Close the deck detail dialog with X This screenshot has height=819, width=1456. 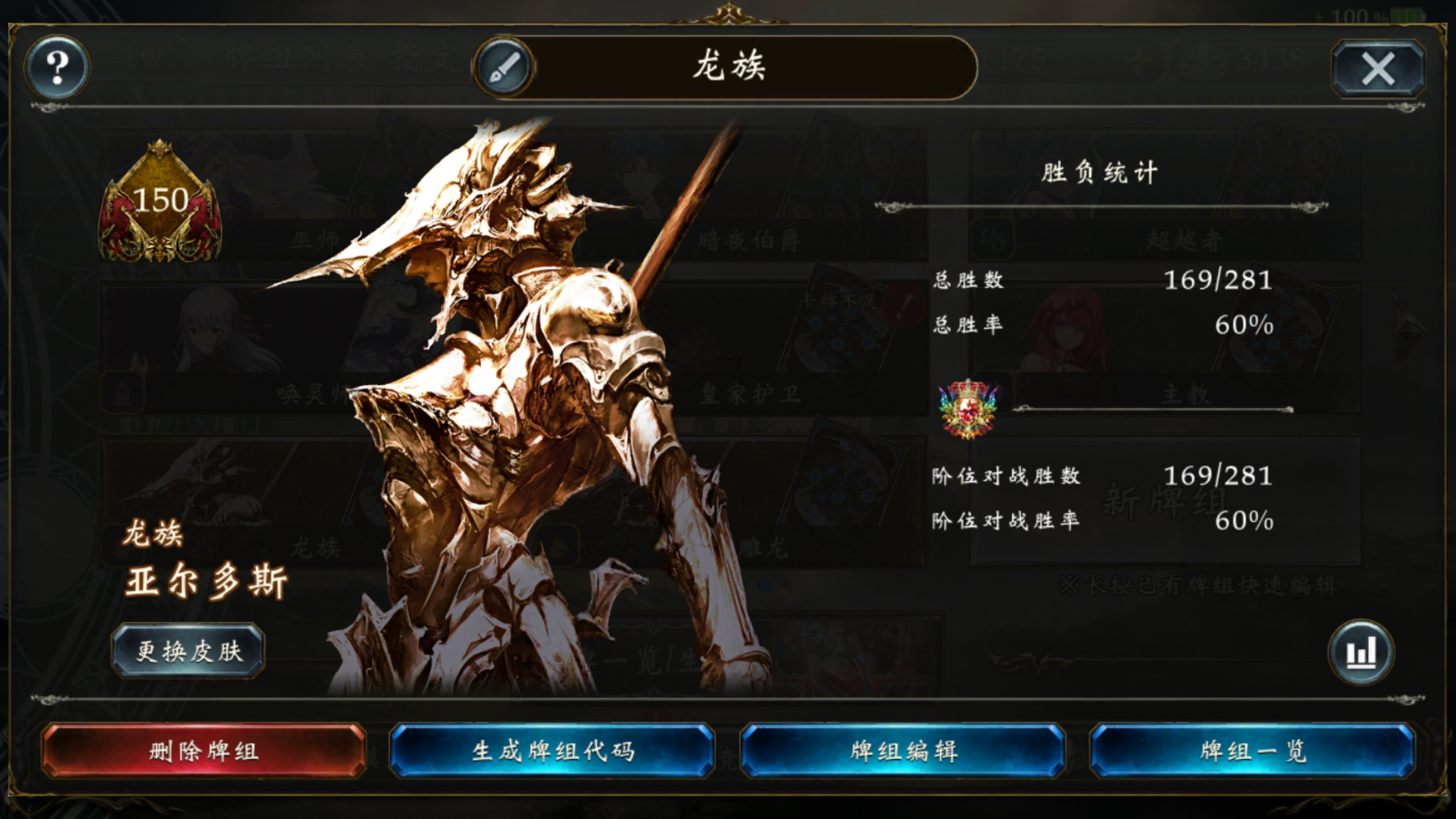click(x=1378, y=69)
